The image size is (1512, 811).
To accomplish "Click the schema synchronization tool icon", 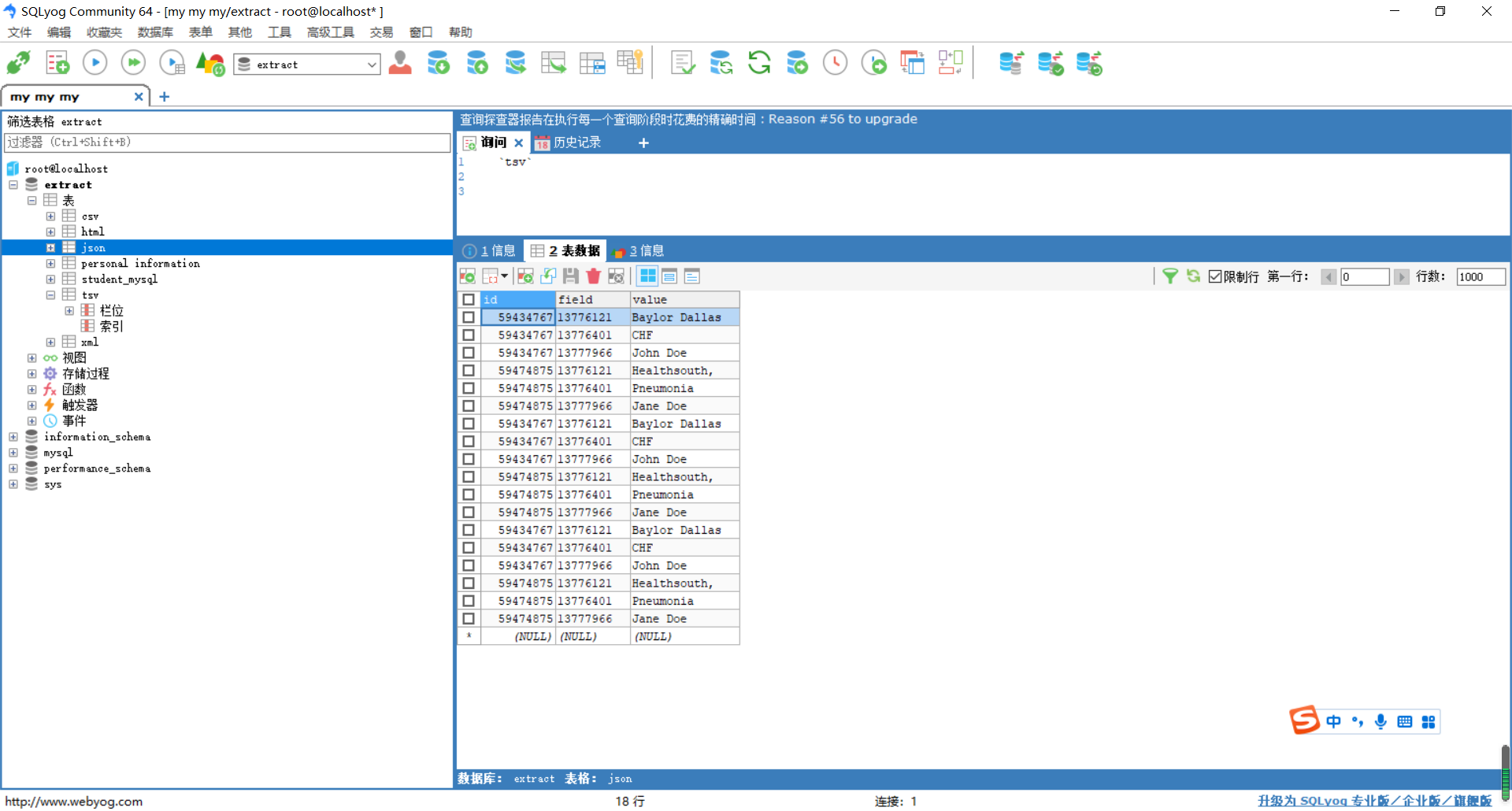I will 721,63.
